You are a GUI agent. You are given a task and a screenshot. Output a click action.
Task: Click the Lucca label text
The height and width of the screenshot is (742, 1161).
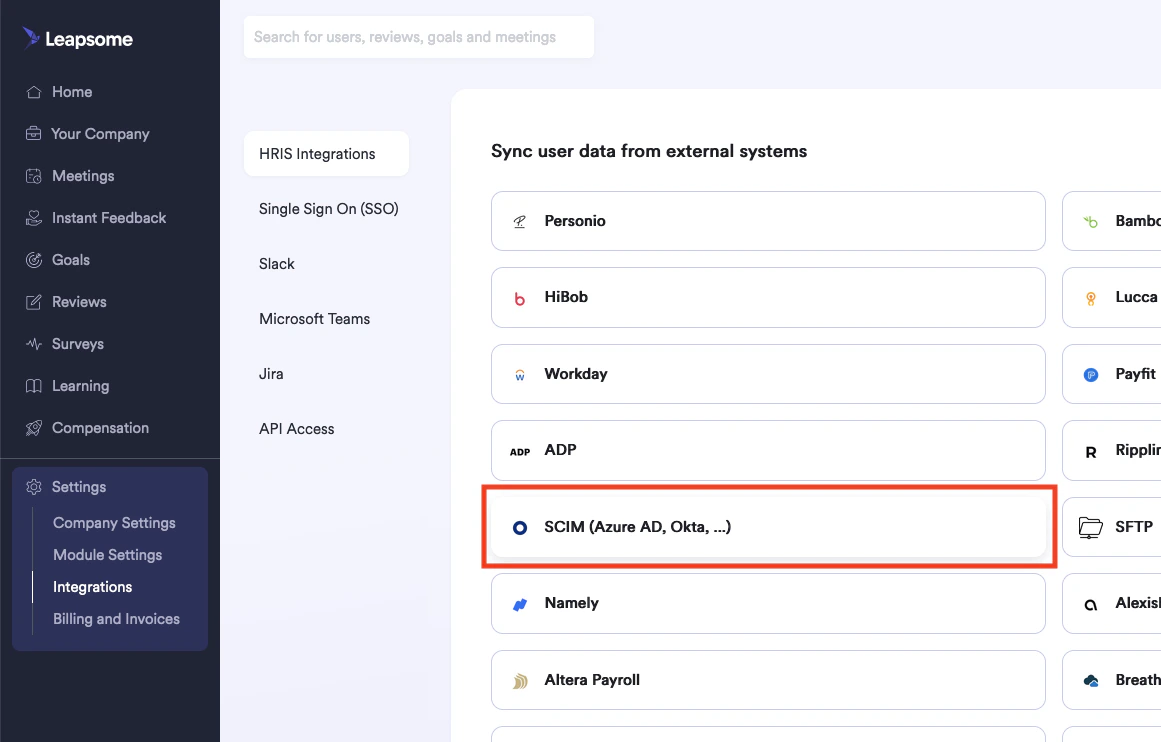click(x=1136, y=297)
